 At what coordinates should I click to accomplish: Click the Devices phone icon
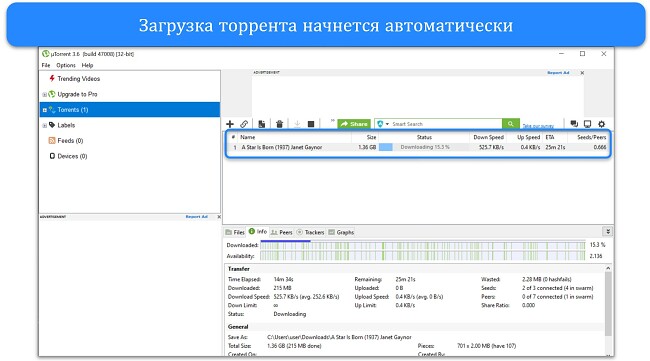[x=52, y=156]
